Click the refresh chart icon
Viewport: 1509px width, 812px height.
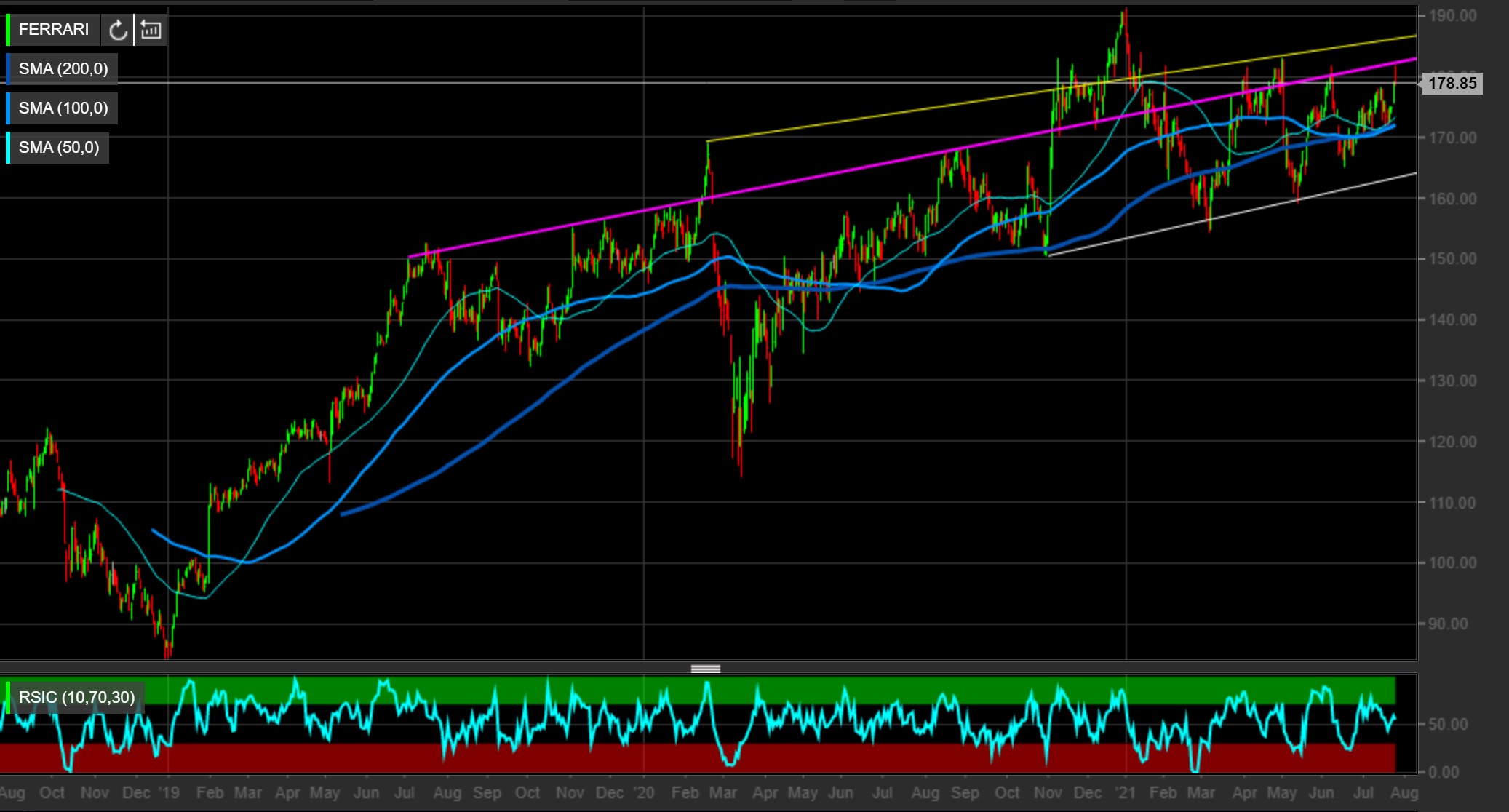[118, 30]
